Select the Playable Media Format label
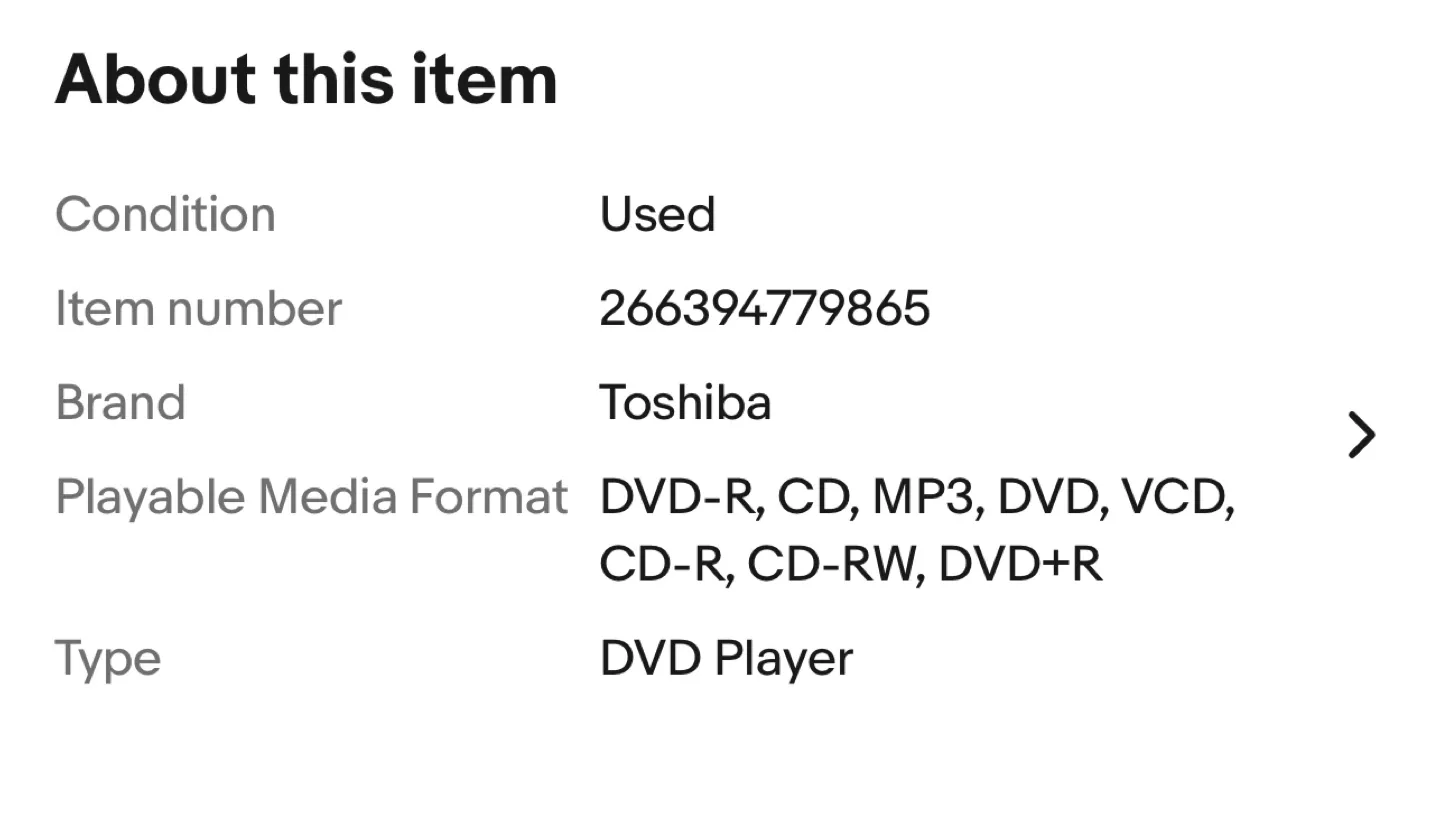Image resolution: width=1440 pixels, height=827 pixels. tap(311, 496)
